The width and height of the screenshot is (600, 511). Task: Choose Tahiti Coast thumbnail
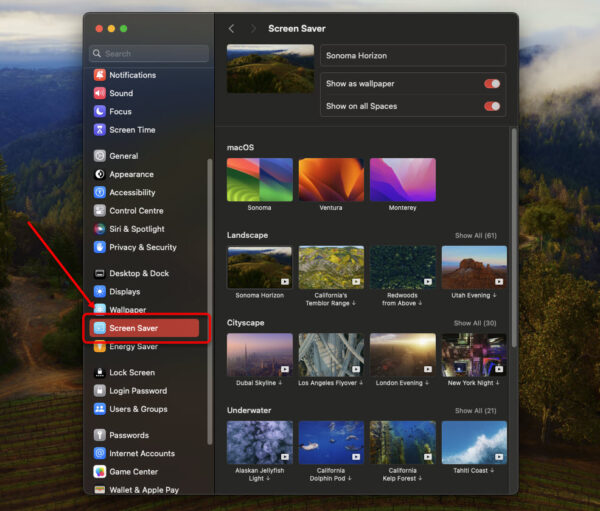(x=474, y=442)
